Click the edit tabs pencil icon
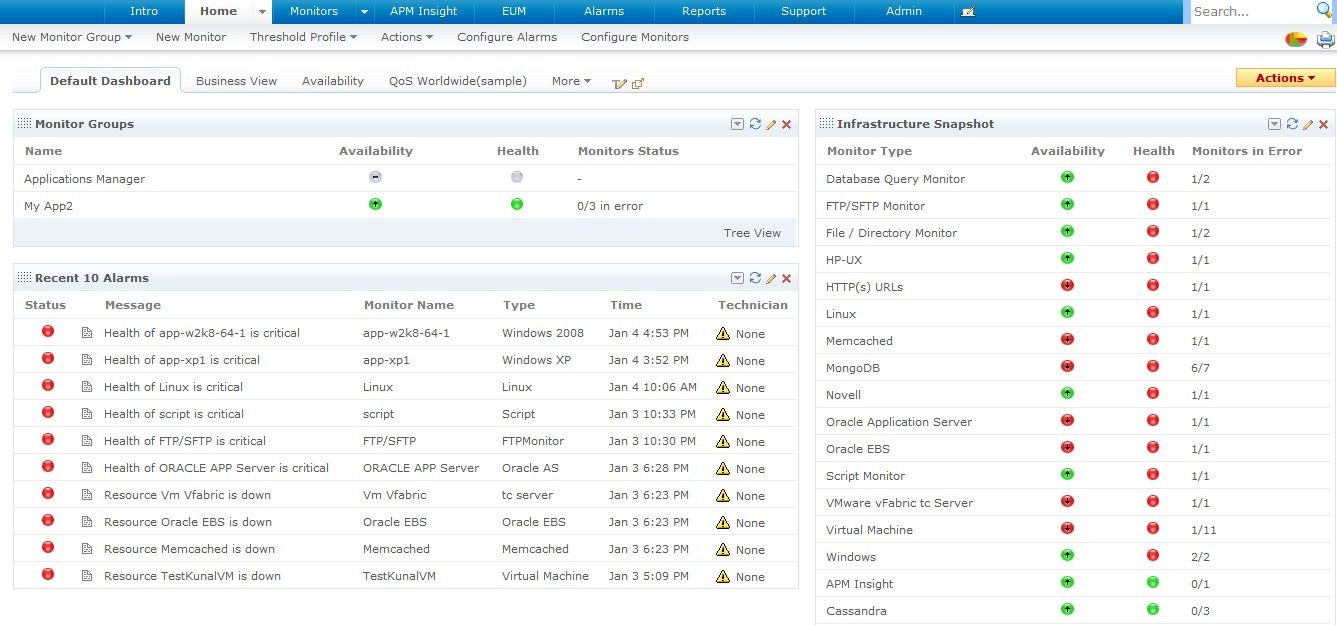 coord(619,83)
